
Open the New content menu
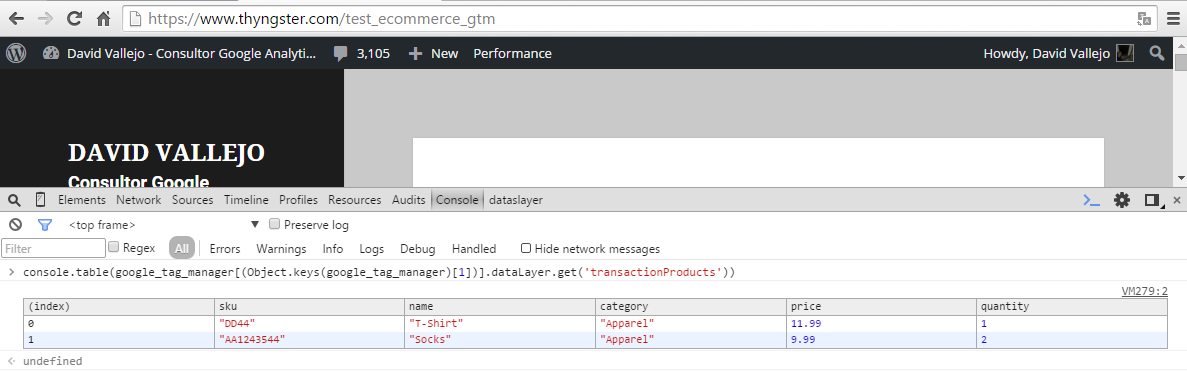click(x=434, y=53)
